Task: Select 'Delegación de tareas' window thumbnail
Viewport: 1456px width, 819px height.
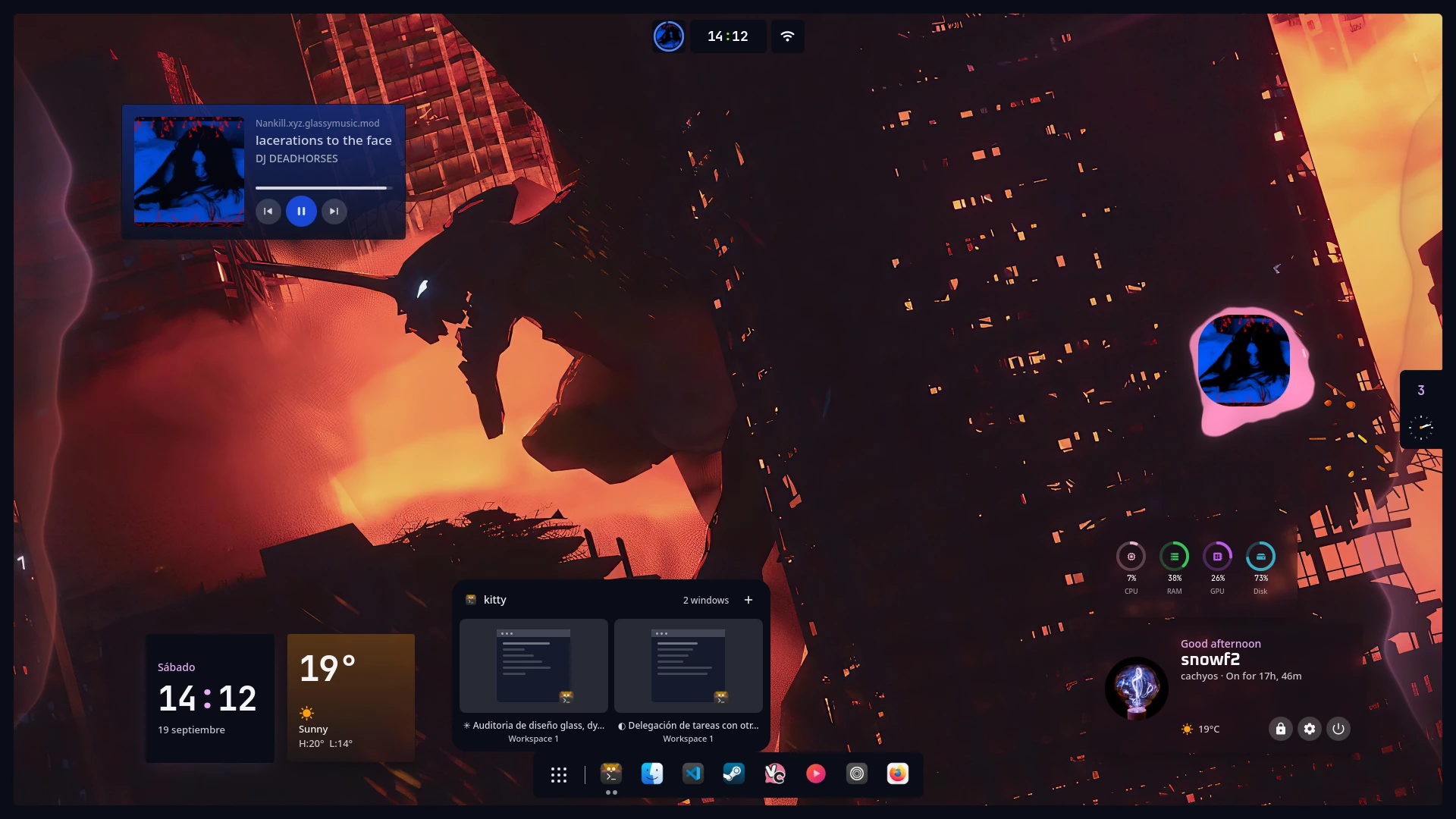Action: (x=689, y=666)
